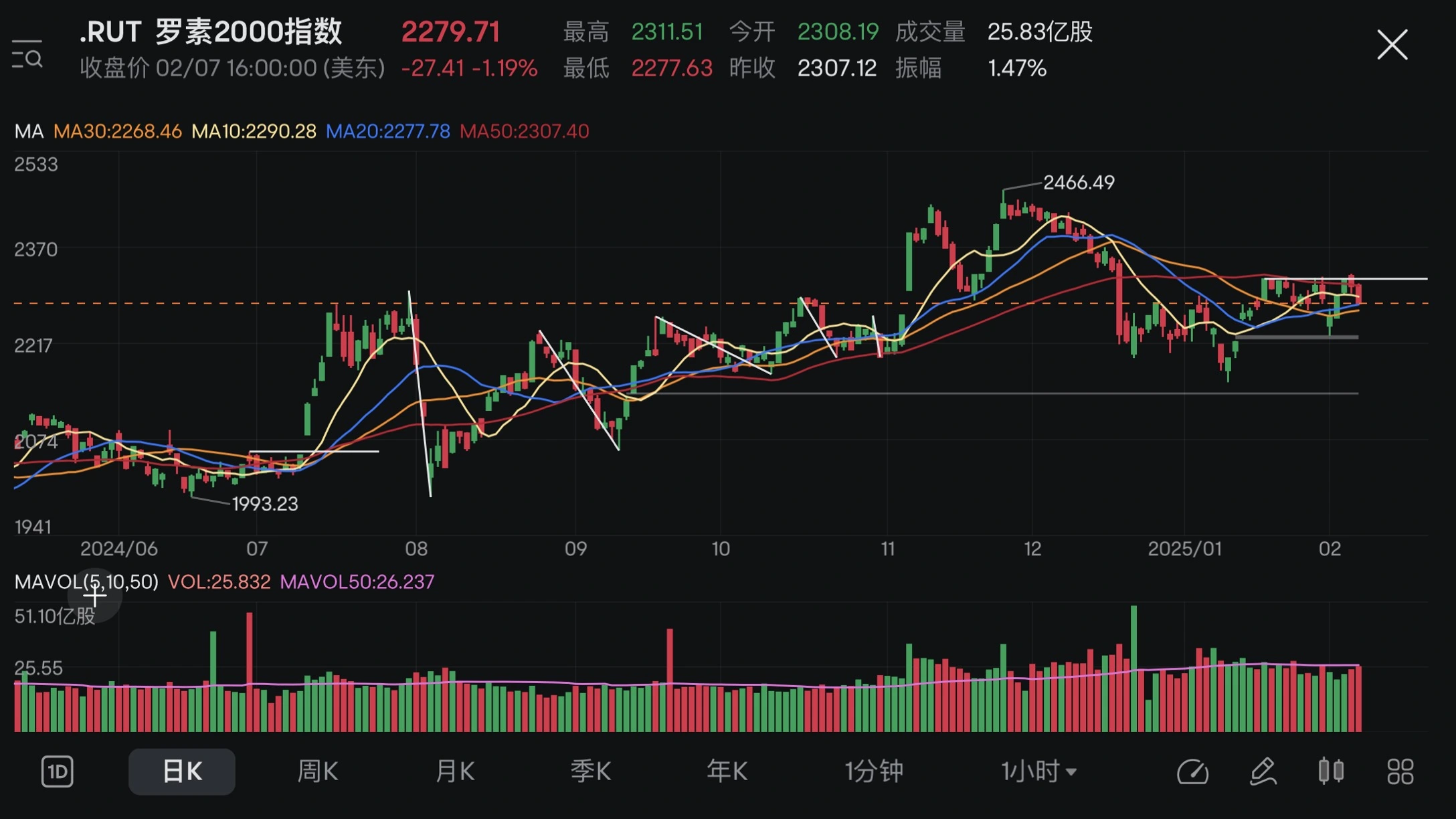Screen dimensions: 1456x819
Task: Tap the crosshair plus icon
Action: (x=95, y=595)
